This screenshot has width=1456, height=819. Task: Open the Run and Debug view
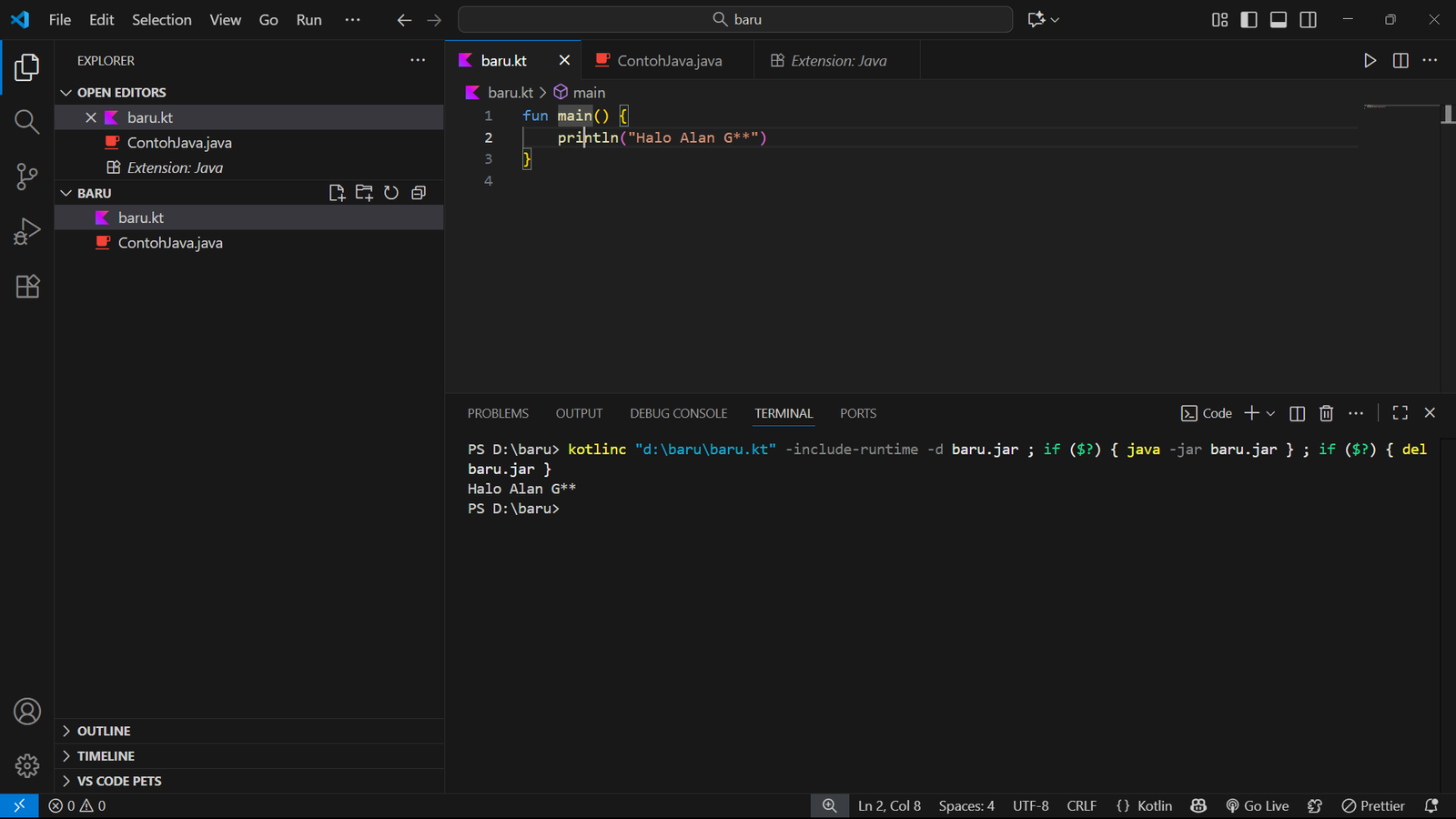pos(27,231)
